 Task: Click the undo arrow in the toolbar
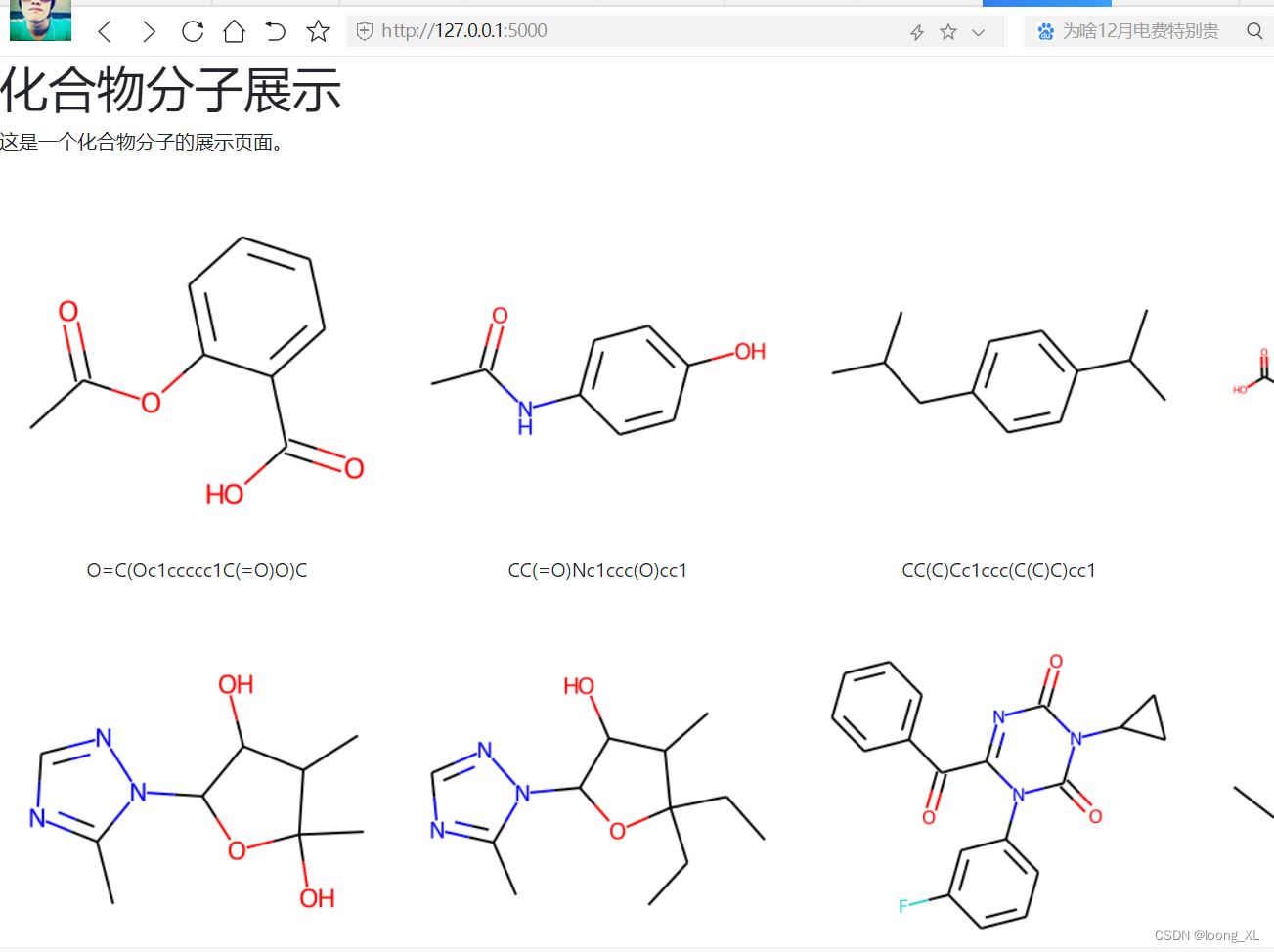(x=275, y=31)
